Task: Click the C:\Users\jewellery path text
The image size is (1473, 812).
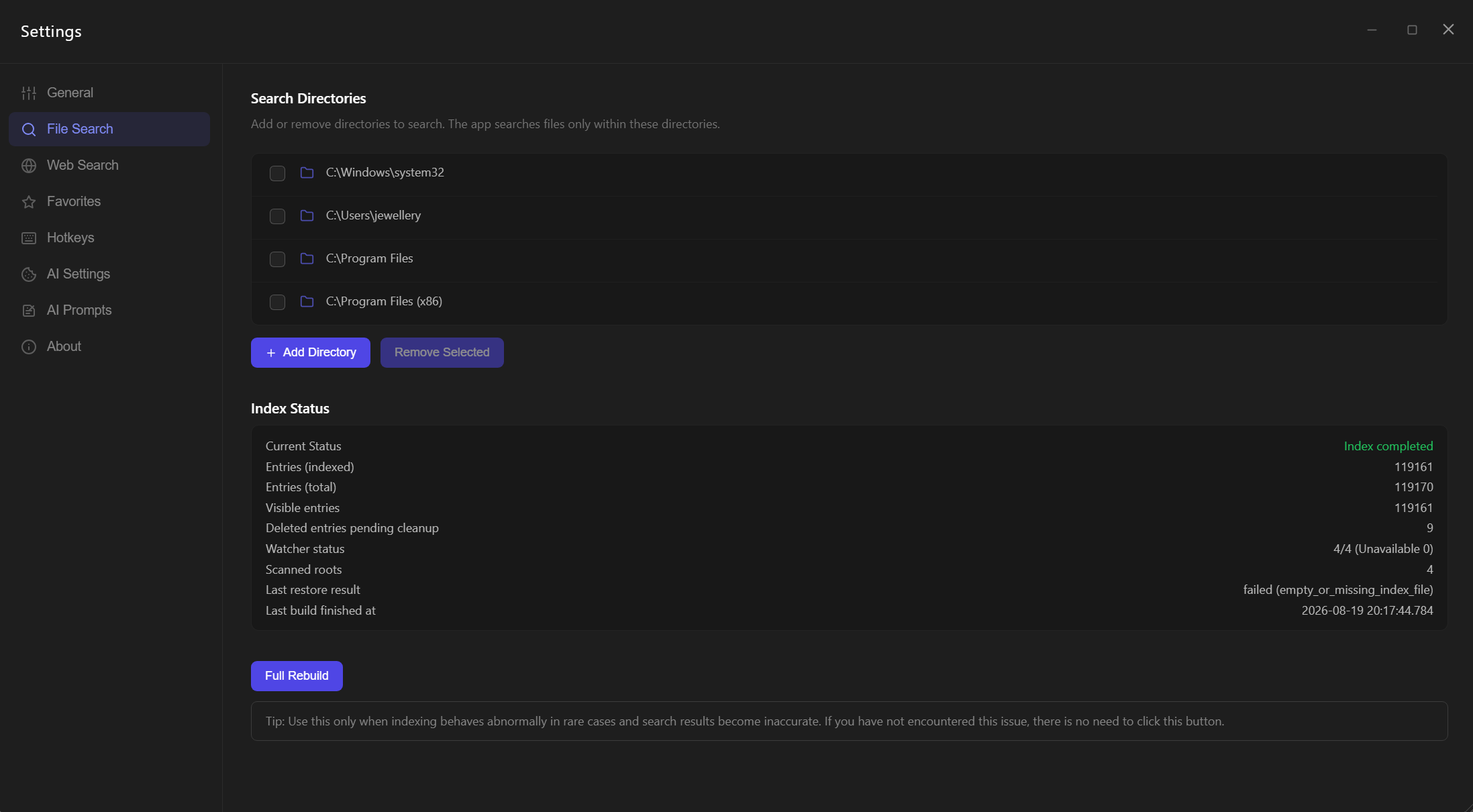Action: tap(374, 215)
